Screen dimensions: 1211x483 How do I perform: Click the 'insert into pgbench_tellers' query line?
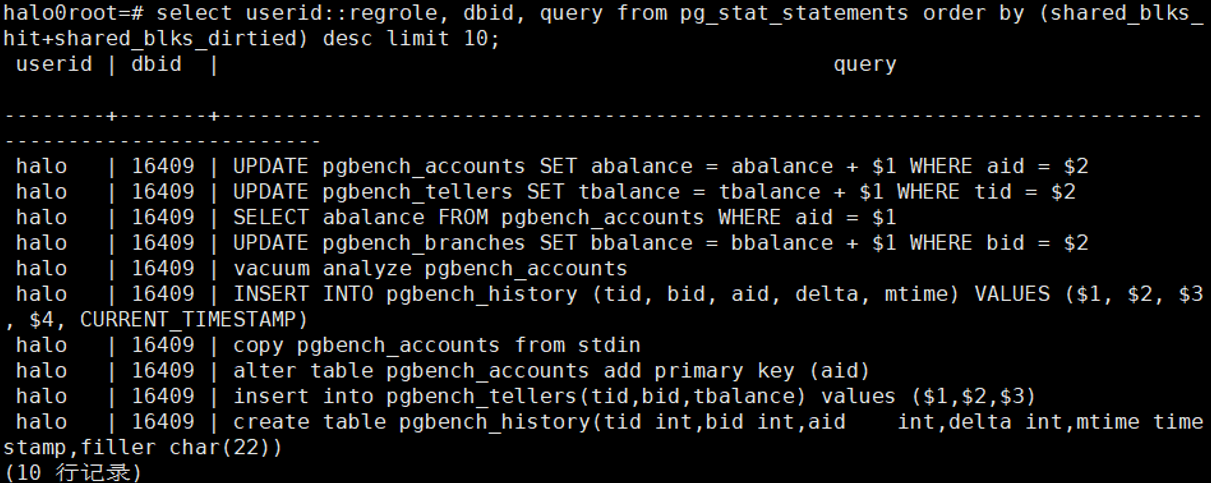pyautogui.click(x=634, y=396)
